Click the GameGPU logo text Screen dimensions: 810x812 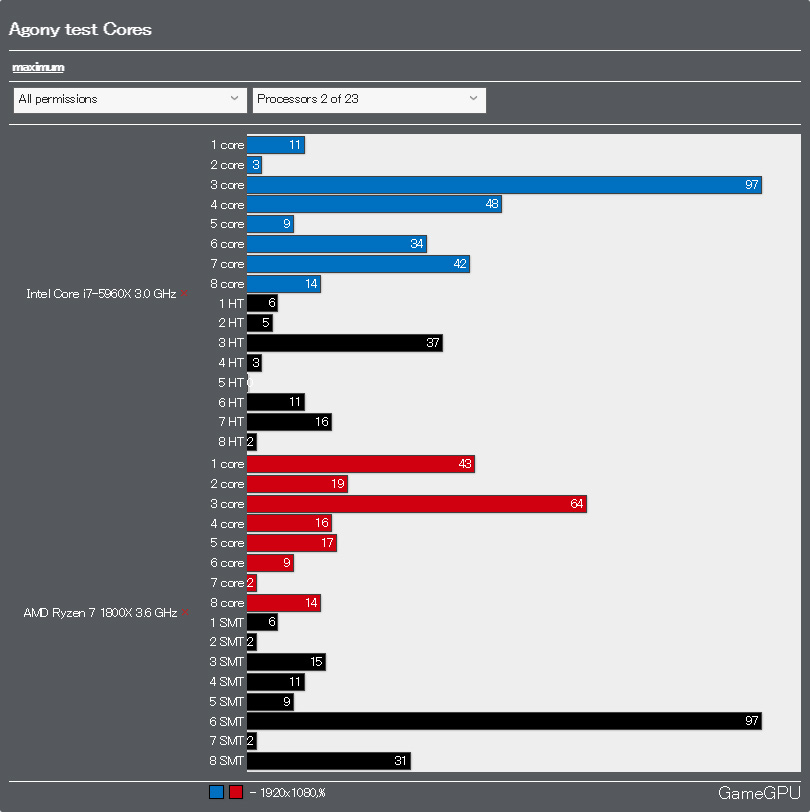[x=759, y=793]
